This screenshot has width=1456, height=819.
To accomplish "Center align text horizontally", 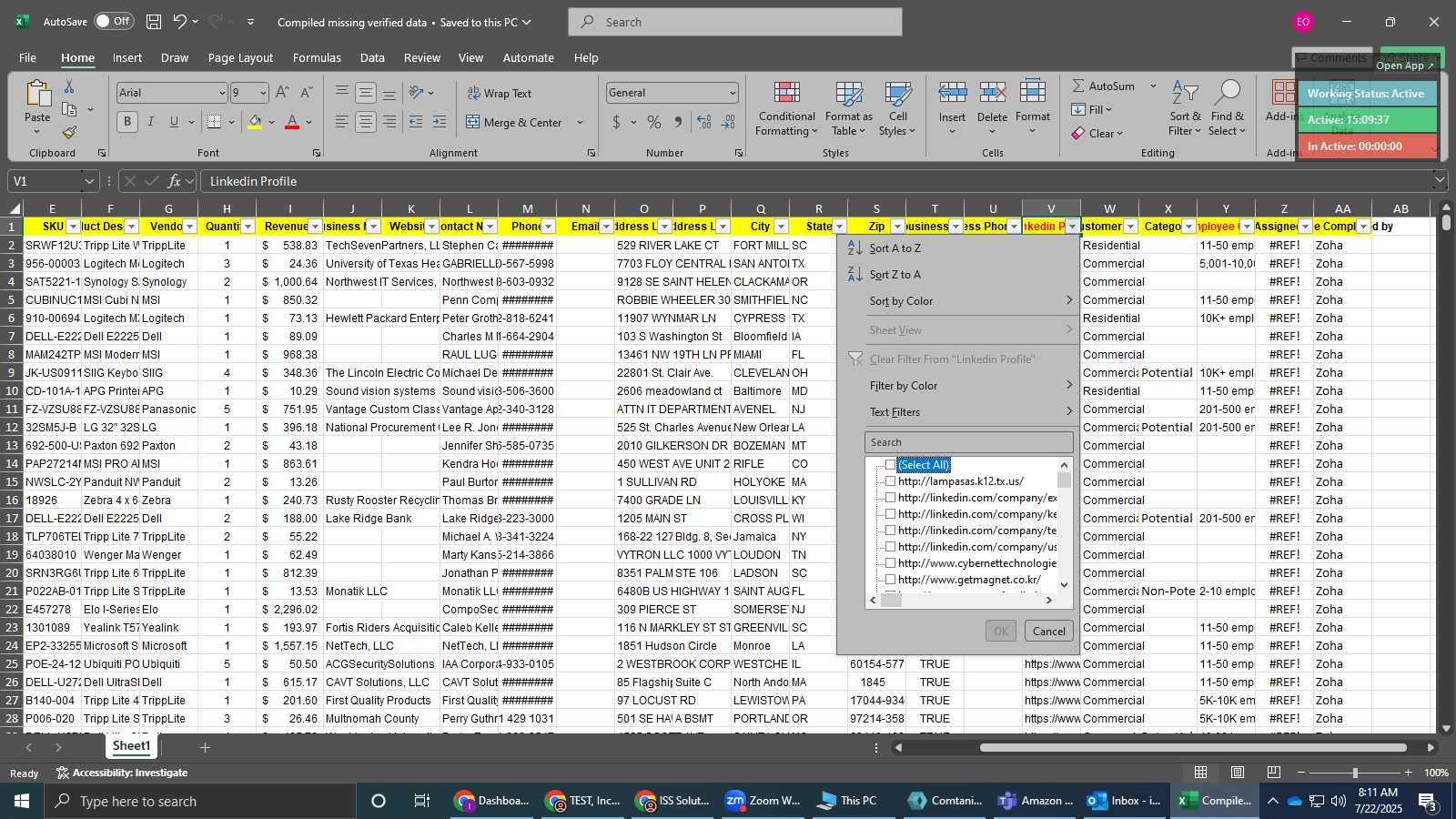I will 366,122.
